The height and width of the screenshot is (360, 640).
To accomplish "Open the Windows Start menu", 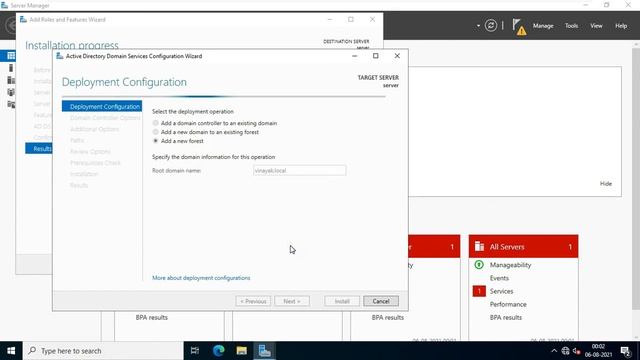I will 11,351.
